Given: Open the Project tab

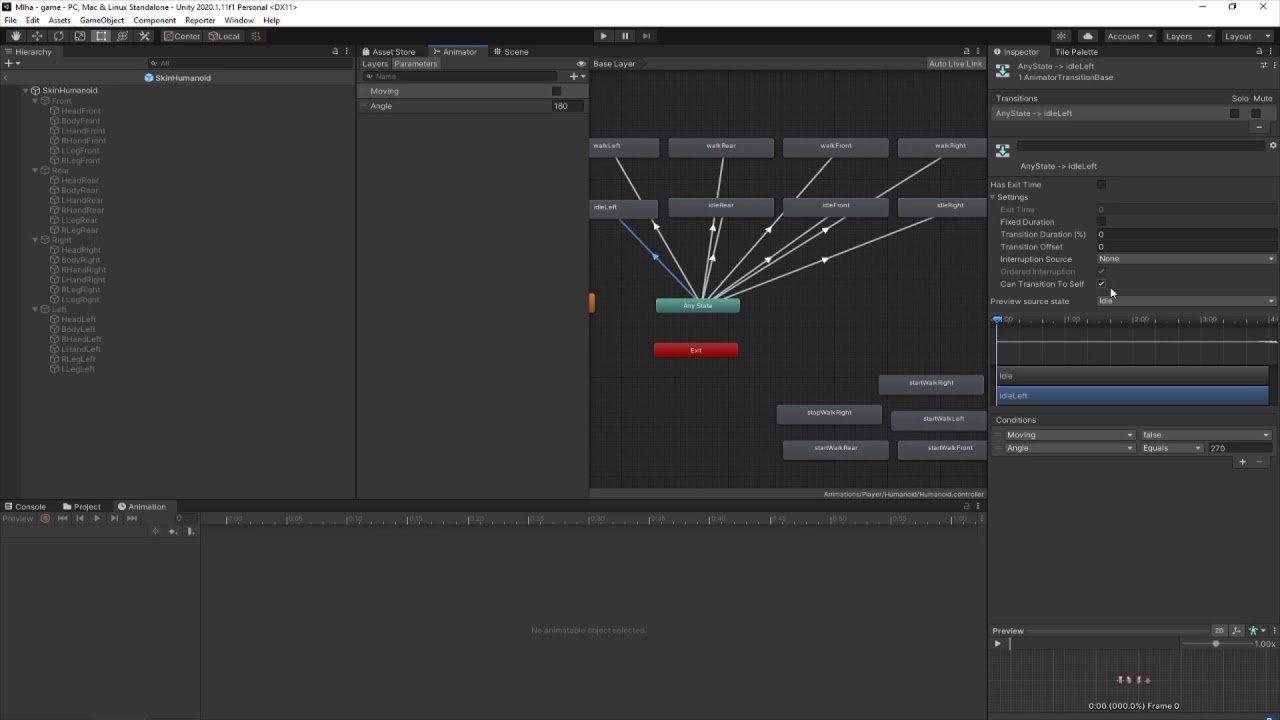Looking at the screenshot, I should [x=82, y=507].
